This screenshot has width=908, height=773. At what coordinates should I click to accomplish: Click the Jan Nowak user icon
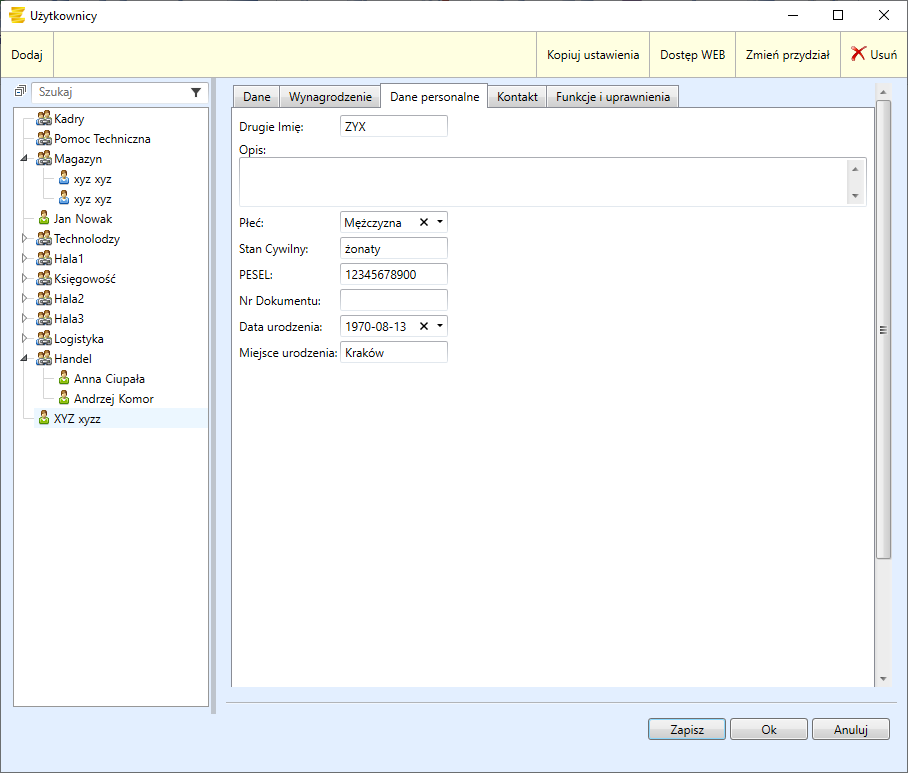tap(44, 219)
